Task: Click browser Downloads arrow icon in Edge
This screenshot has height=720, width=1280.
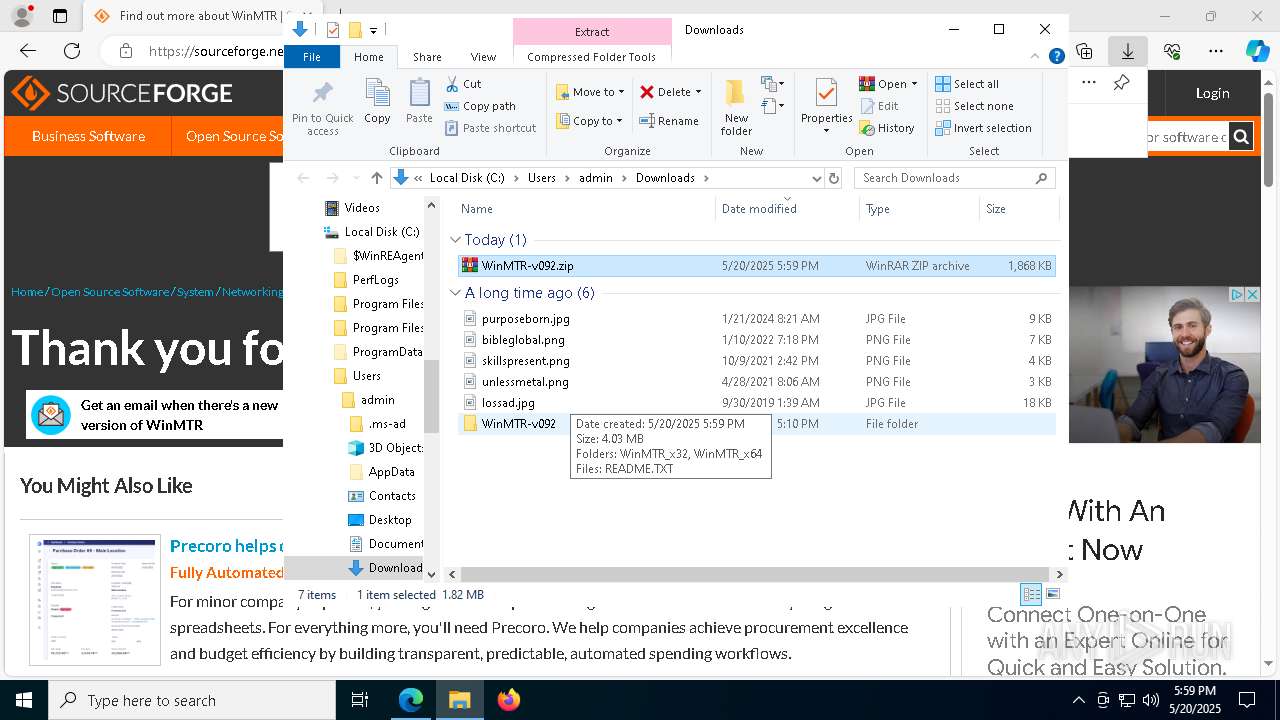Action: (x=1127, y=51)
